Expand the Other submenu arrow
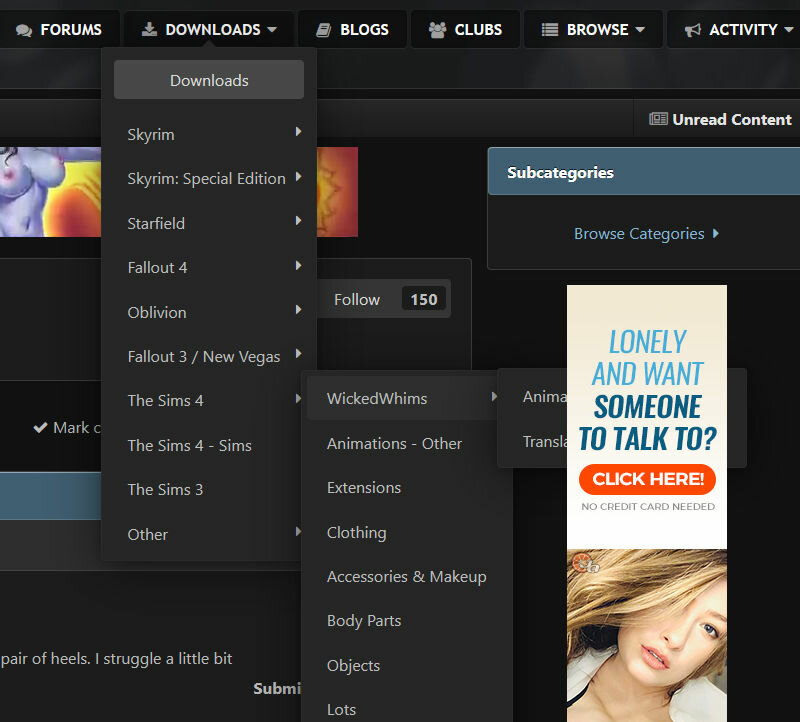 (x=298, y=531)
